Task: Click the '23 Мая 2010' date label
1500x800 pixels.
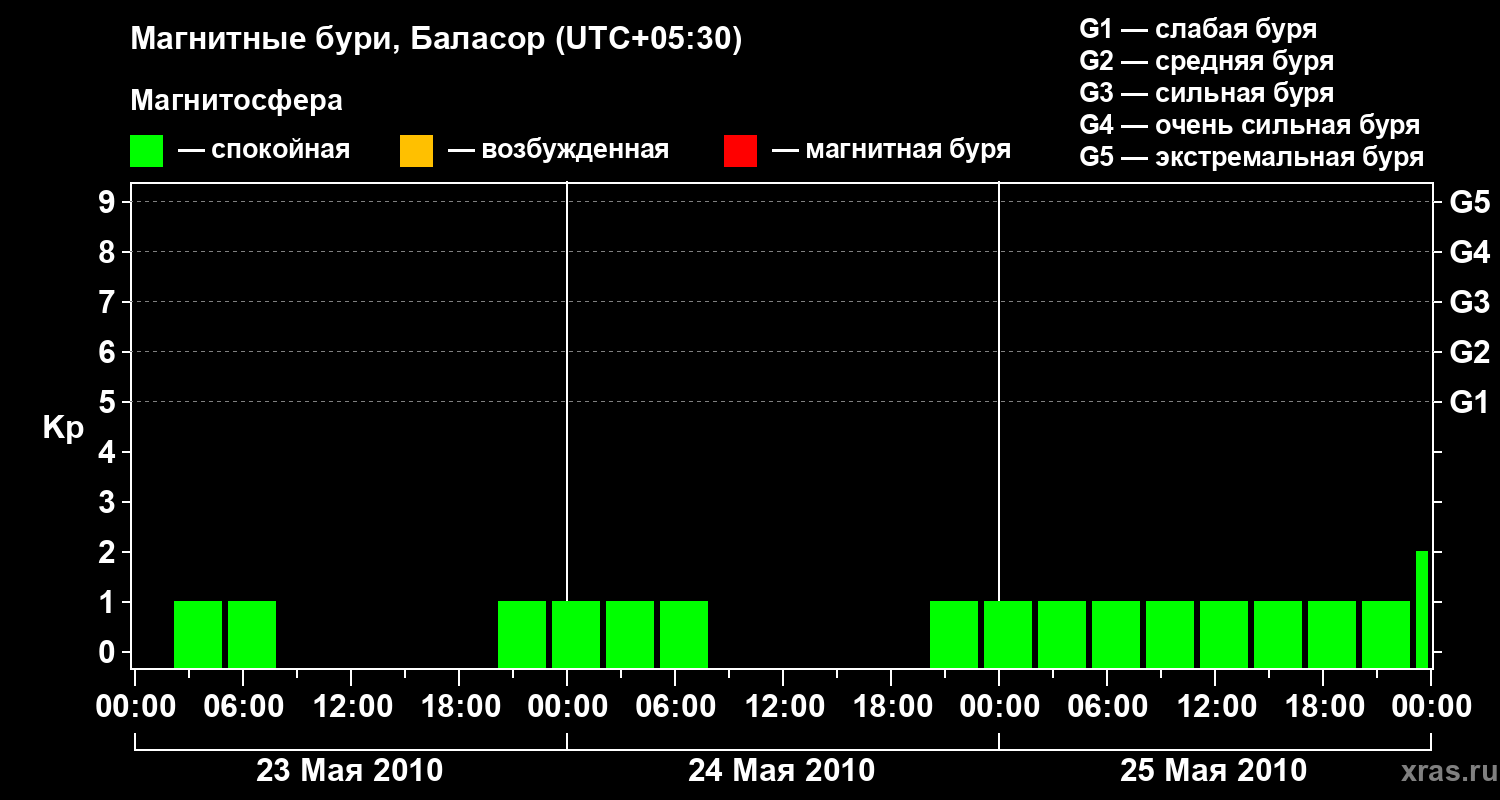Action: click(x=350, y=770)
